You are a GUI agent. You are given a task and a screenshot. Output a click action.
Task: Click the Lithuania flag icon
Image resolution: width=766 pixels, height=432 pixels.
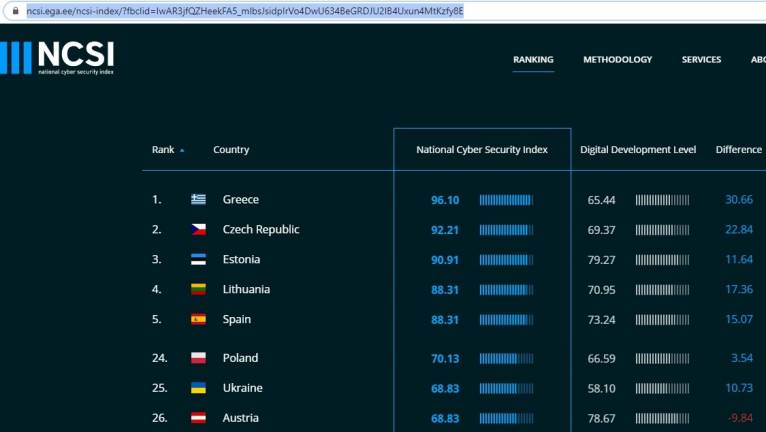pos(198,289)
